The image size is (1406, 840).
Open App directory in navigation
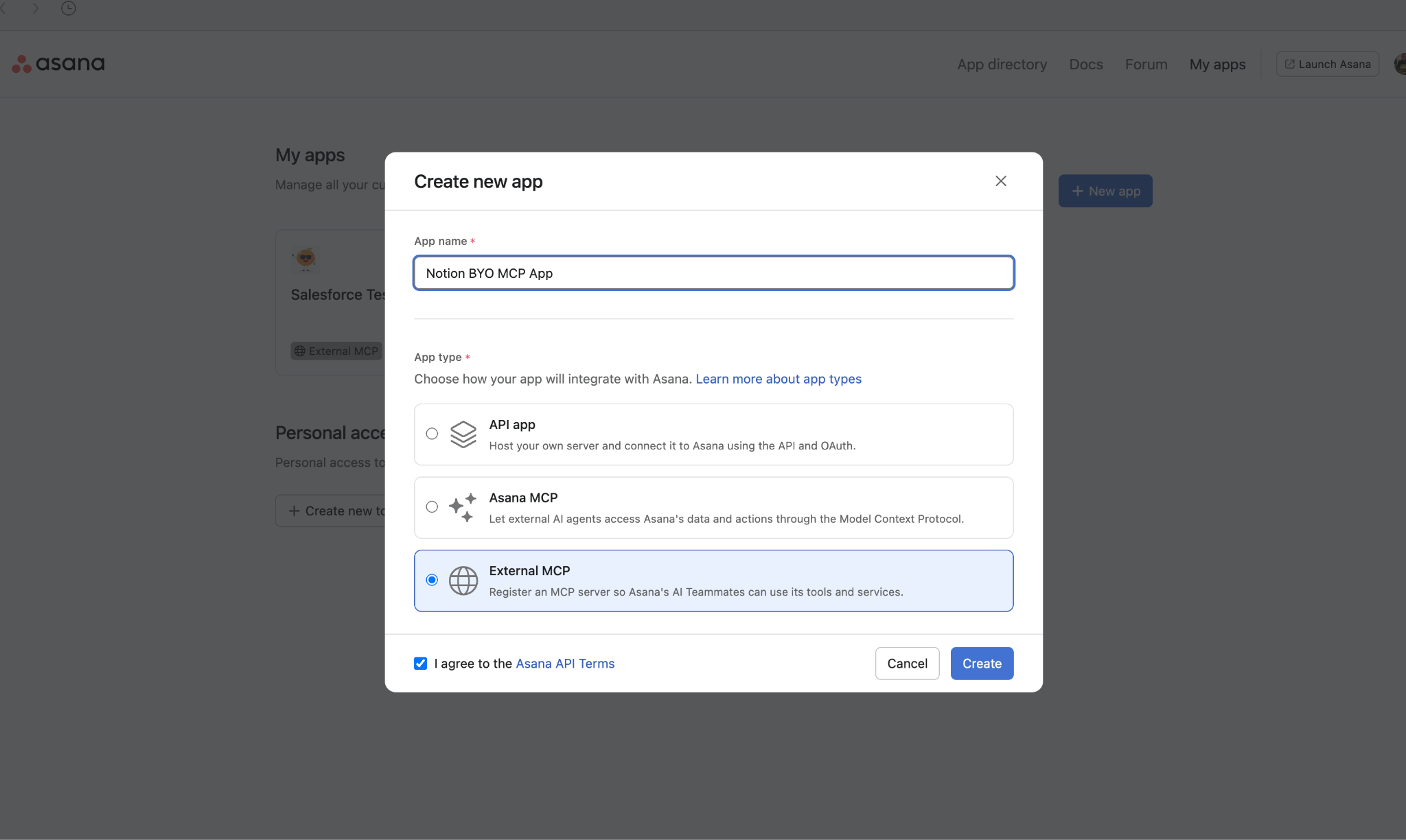pos(1002,64)
